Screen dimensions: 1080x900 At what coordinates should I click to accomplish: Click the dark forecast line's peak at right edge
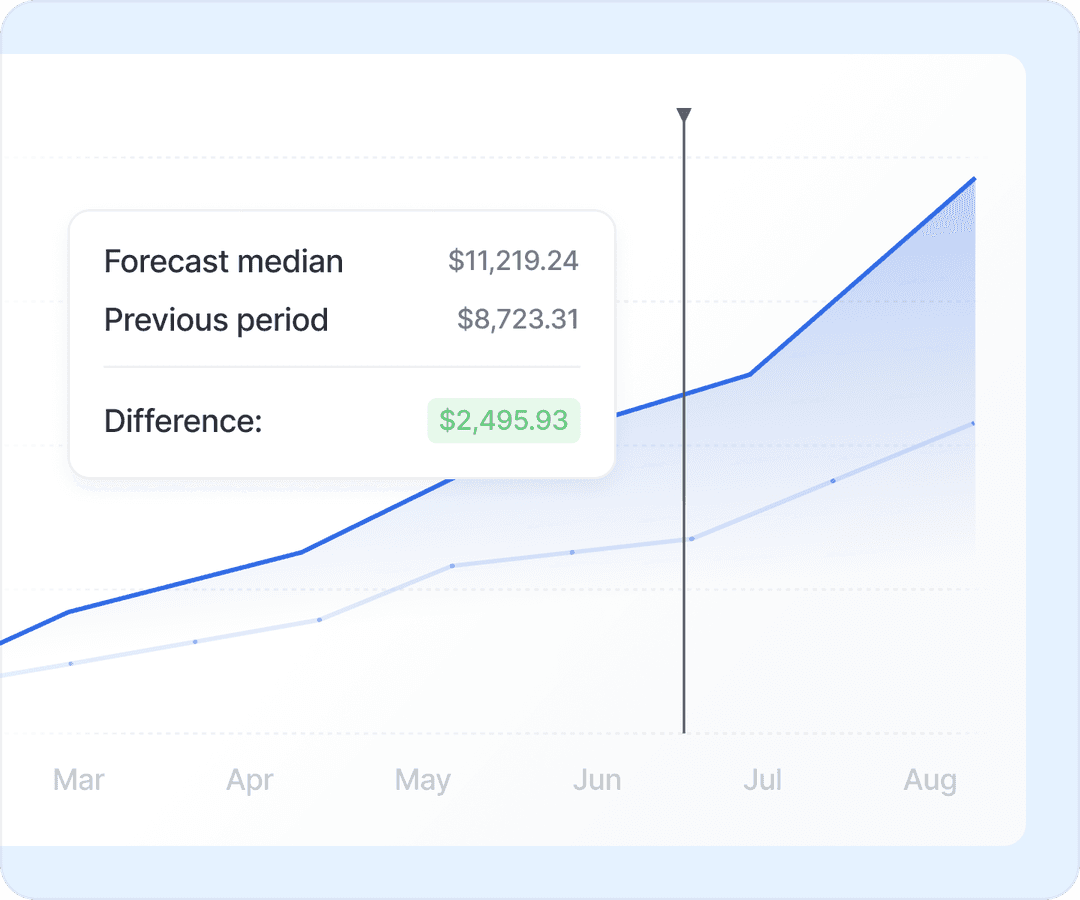pos(974,179)
